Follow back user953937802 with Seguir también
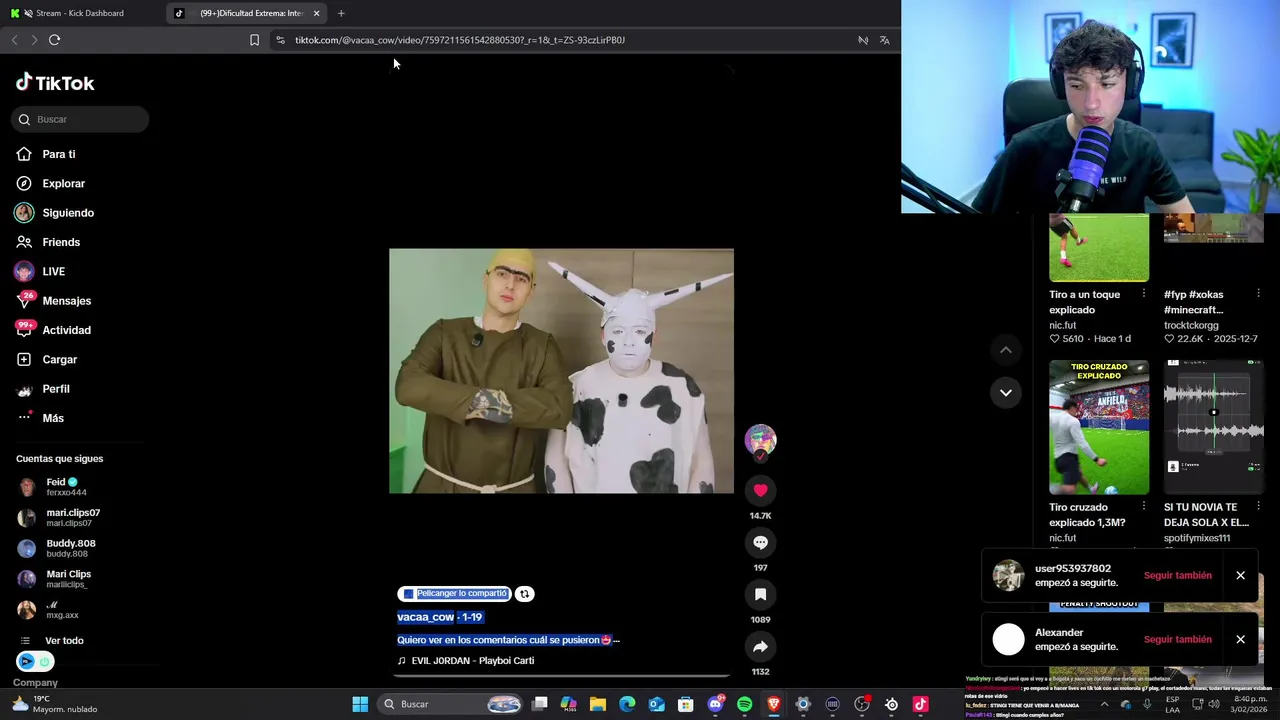The height and width of the screenshot is (720, 1280). (1177, 576)
